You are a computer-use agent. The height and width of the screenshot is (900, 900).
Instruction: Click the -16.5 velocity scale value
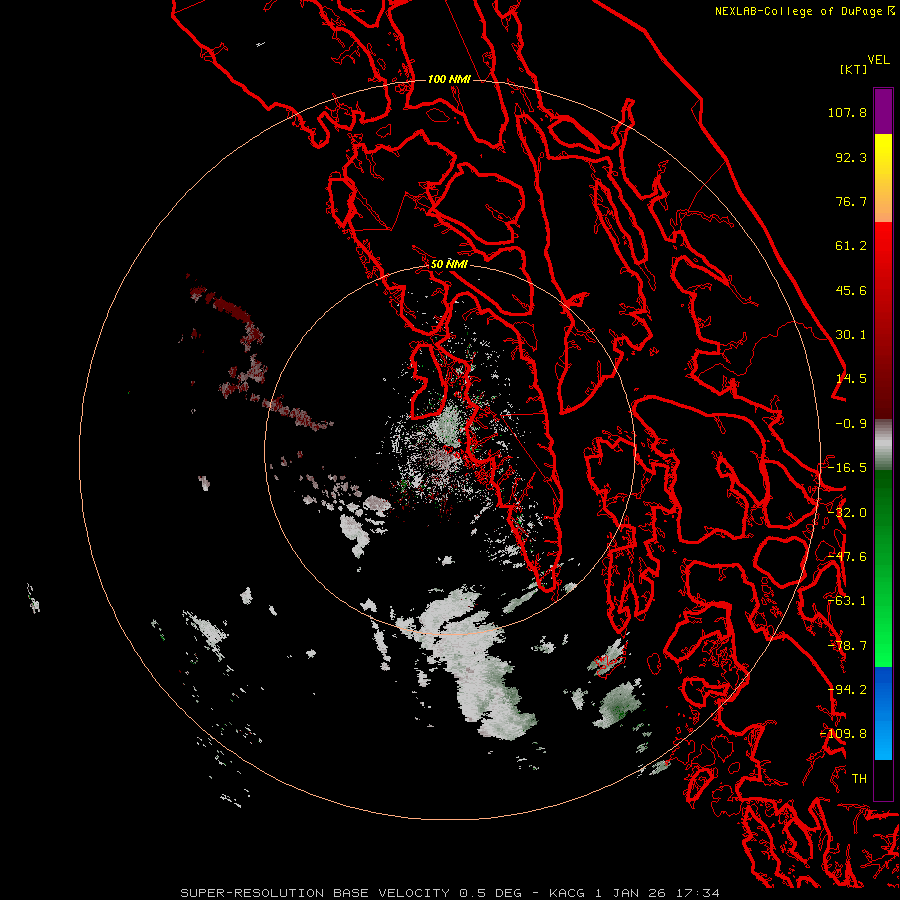847,468
